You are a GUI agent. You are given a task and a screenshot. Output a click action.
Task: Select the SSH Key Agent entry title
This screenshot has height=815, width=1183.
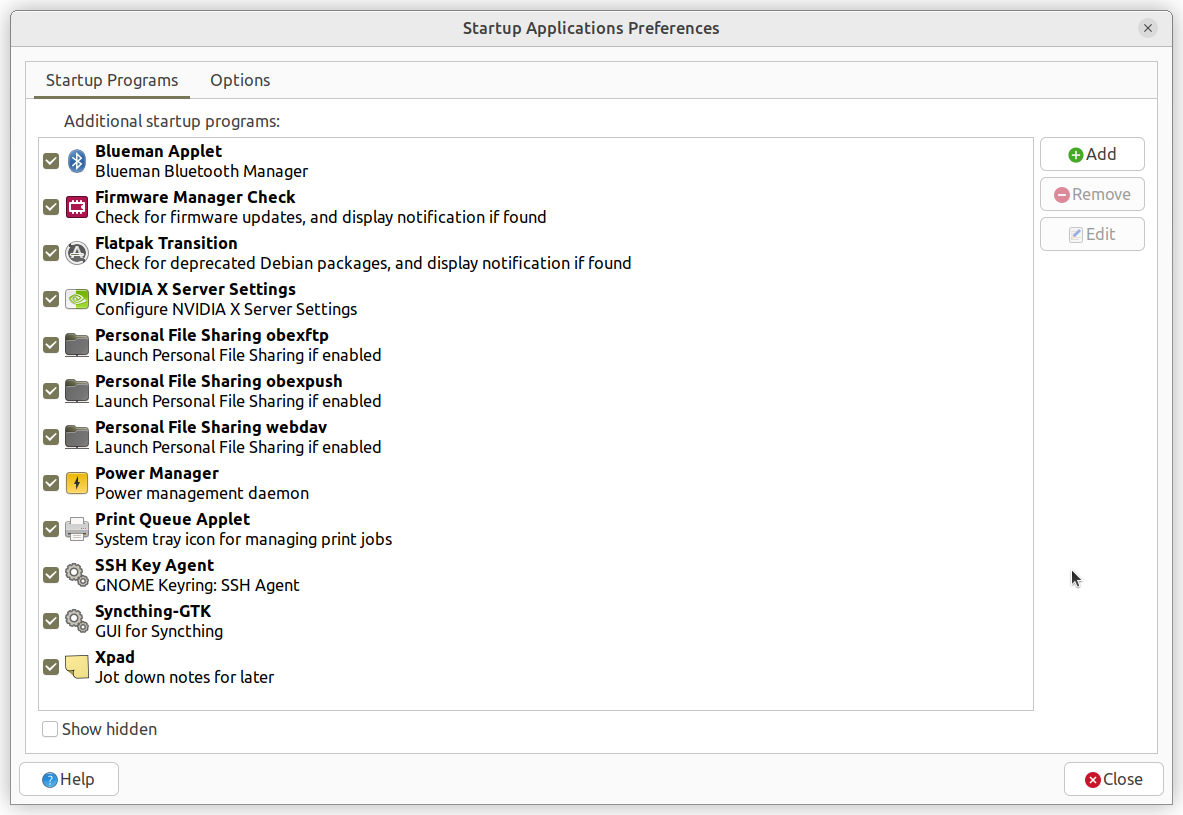tap(155, 565)
